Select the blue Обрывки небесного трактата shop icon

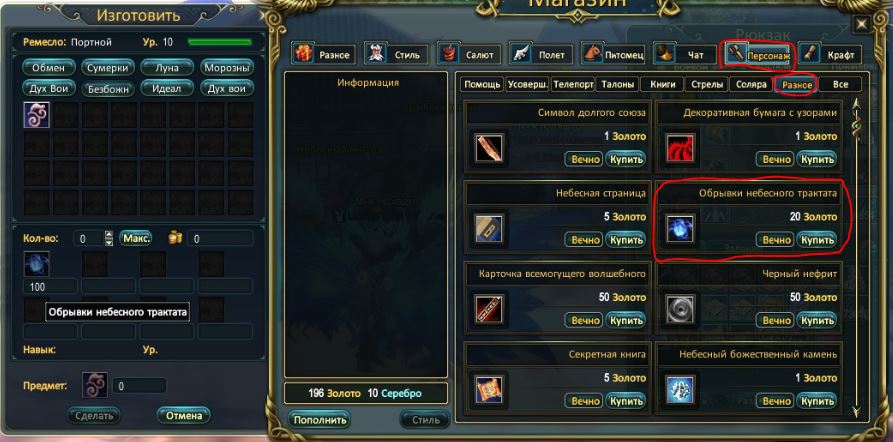(x=681, y=229)
